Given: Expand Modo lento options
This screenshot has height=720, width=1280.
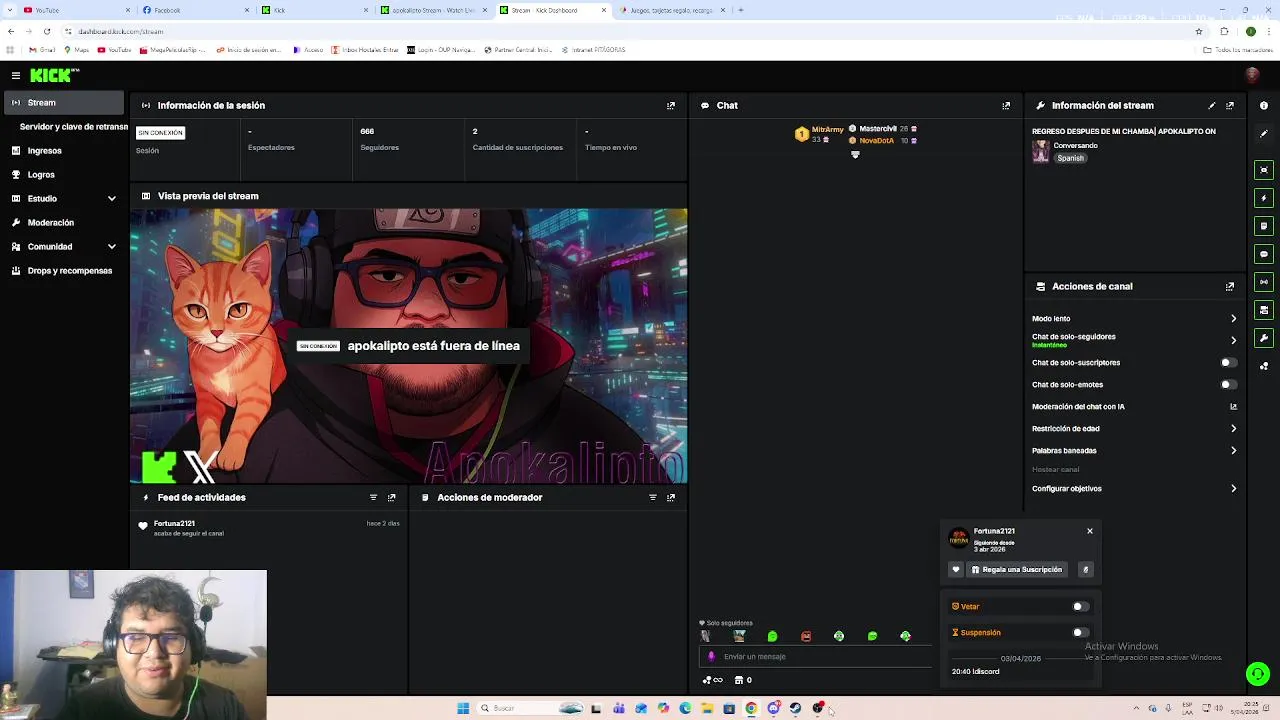Looking at the screenshot, I should (x=1233, y=319).
